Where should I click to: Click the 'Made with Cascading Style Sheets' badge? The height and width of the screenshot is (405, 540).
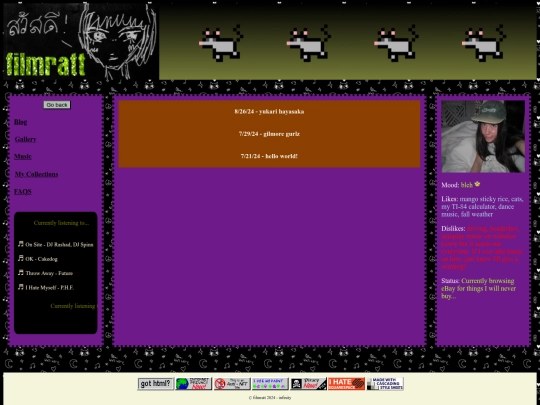(385, 384)
